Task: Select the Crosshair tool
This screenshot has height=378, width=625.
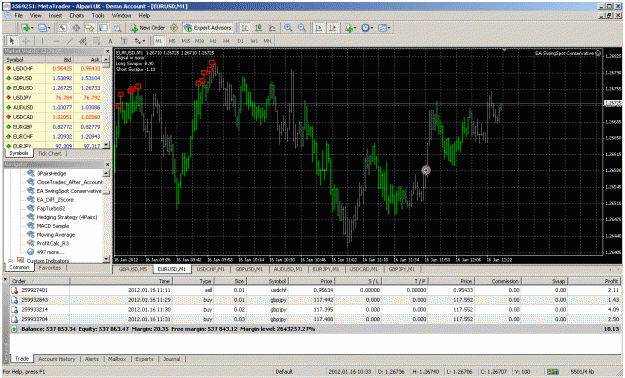Action: click(x=26, y=41)
